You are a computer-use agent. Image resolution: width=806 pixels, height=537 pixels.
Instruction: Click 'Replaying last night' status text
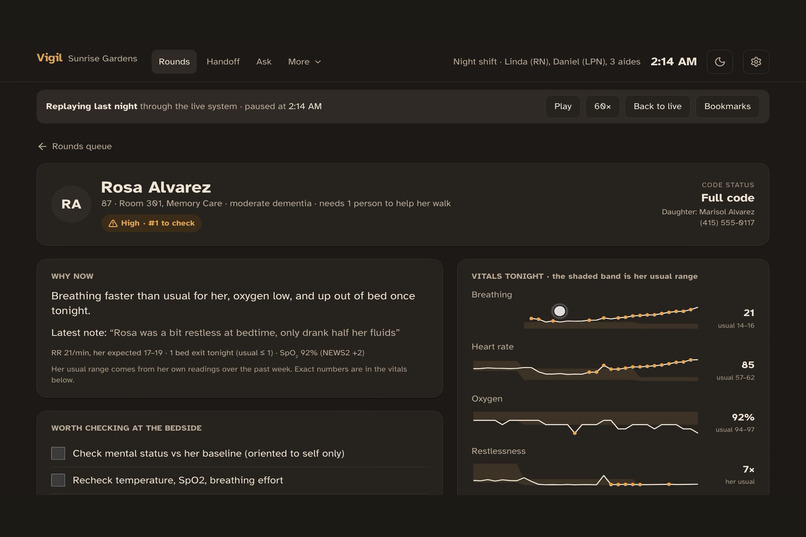coord(91,106)
